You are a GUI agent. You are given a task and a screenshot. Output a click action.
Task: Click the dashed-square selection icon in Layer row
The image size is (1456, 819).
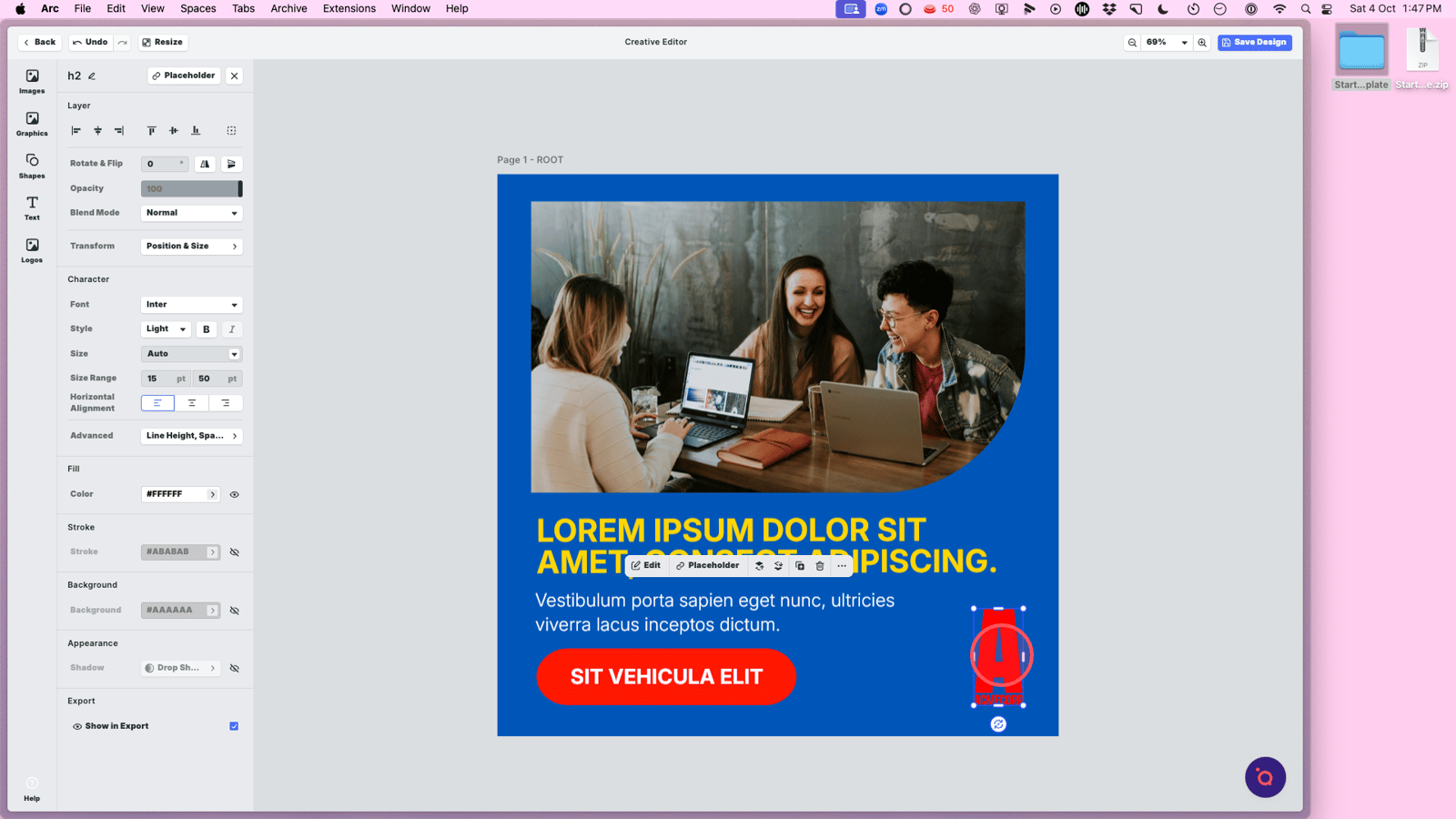(x=231, y=131)
